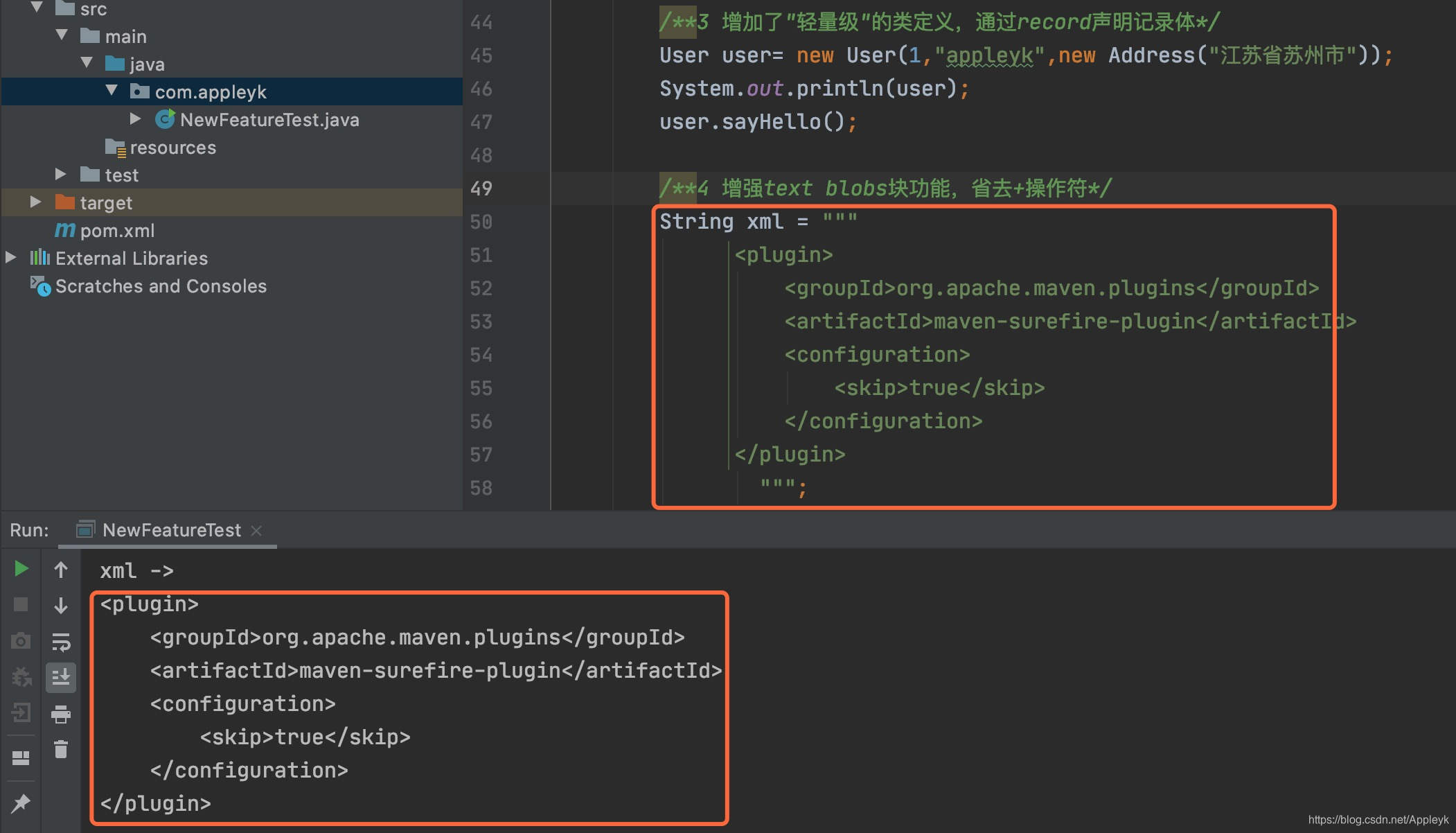Click the Stop process square icon

pos(21,604)
